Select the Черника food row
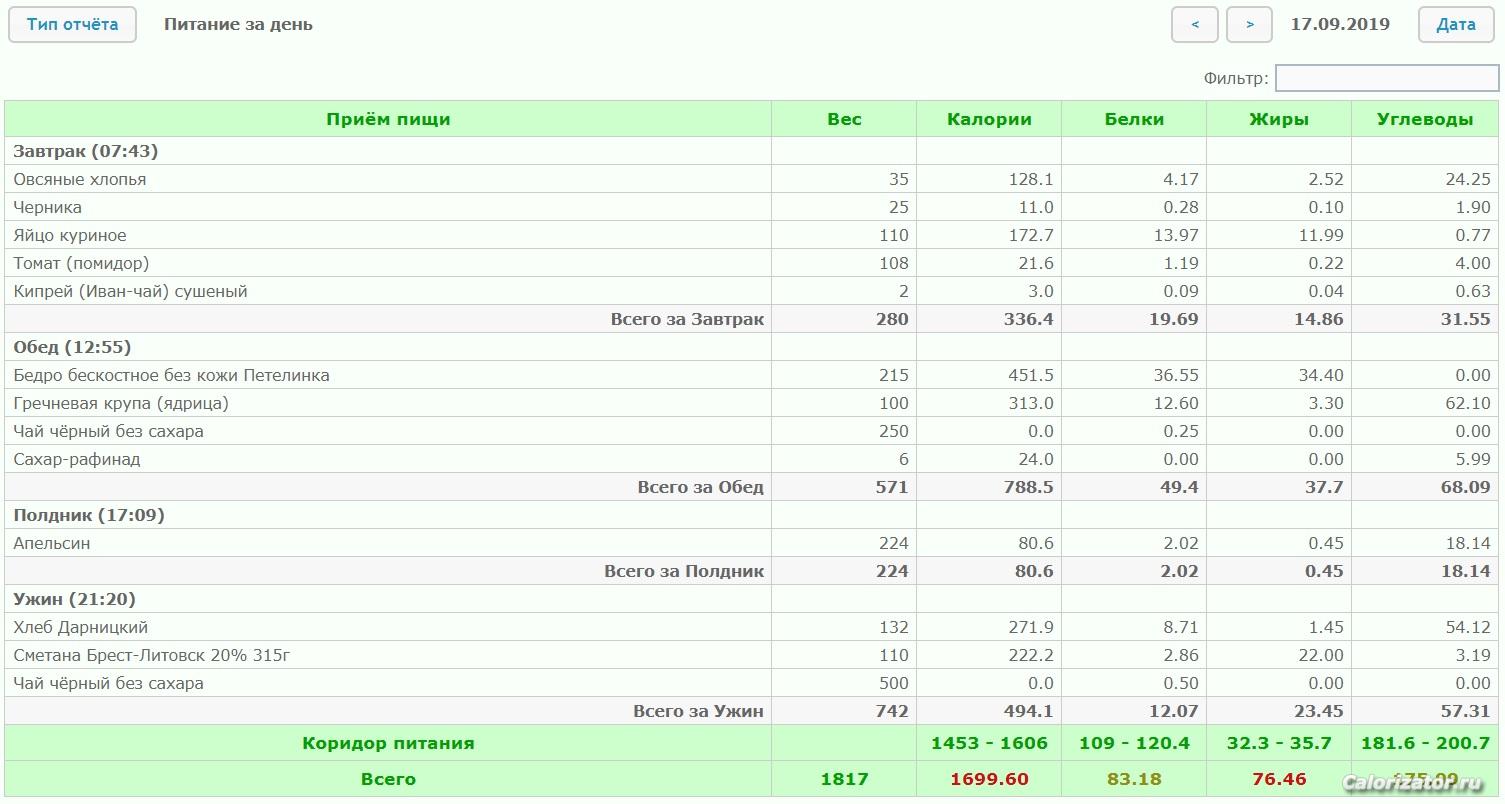The image size is (1505, 804). pyautogui.click(x=752, y=207)
